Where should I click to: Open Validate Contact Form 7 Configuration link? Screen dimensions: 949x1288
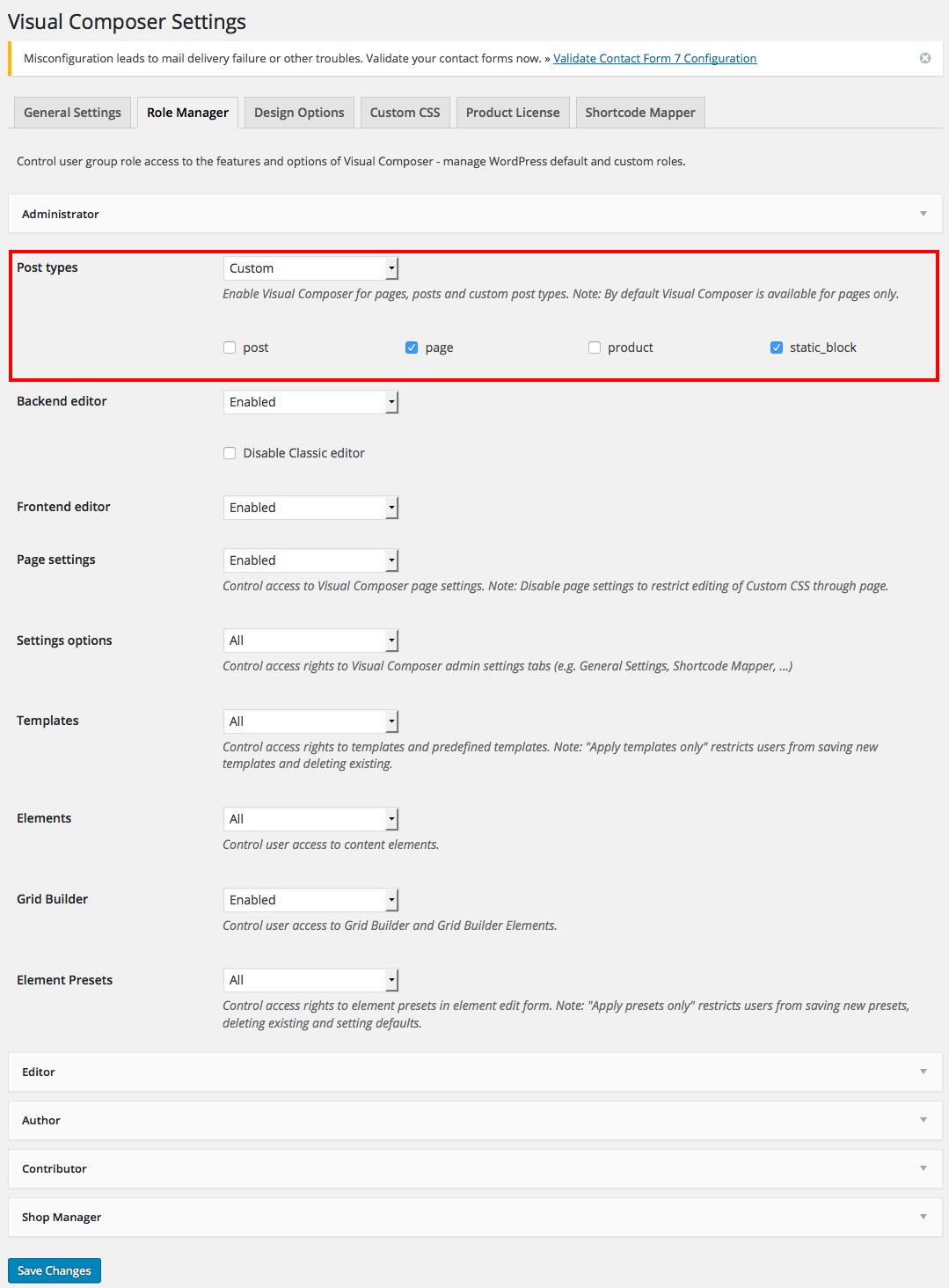(654, 58)
